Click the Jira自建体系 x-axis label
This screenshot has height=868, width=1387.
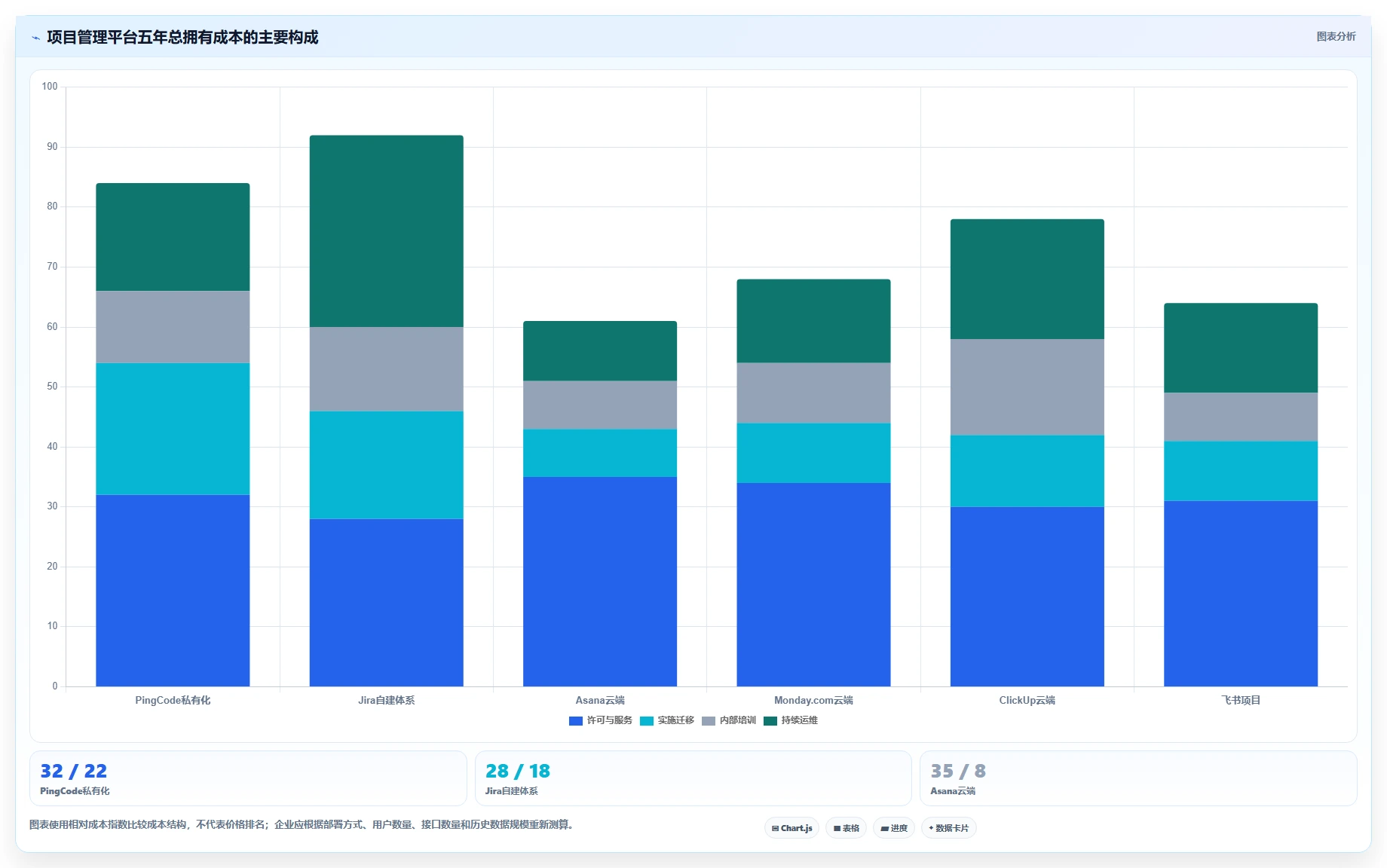(386, 700)
